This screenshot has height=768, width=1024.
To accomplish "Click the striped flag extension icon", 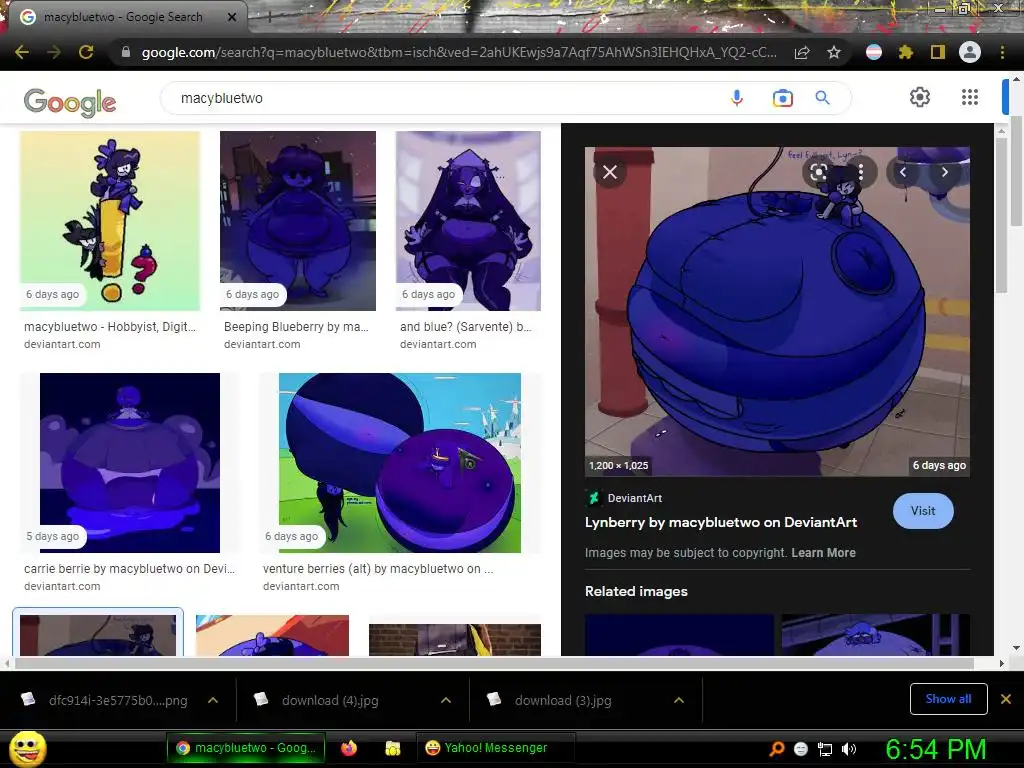I will click(x=874, y=52).
